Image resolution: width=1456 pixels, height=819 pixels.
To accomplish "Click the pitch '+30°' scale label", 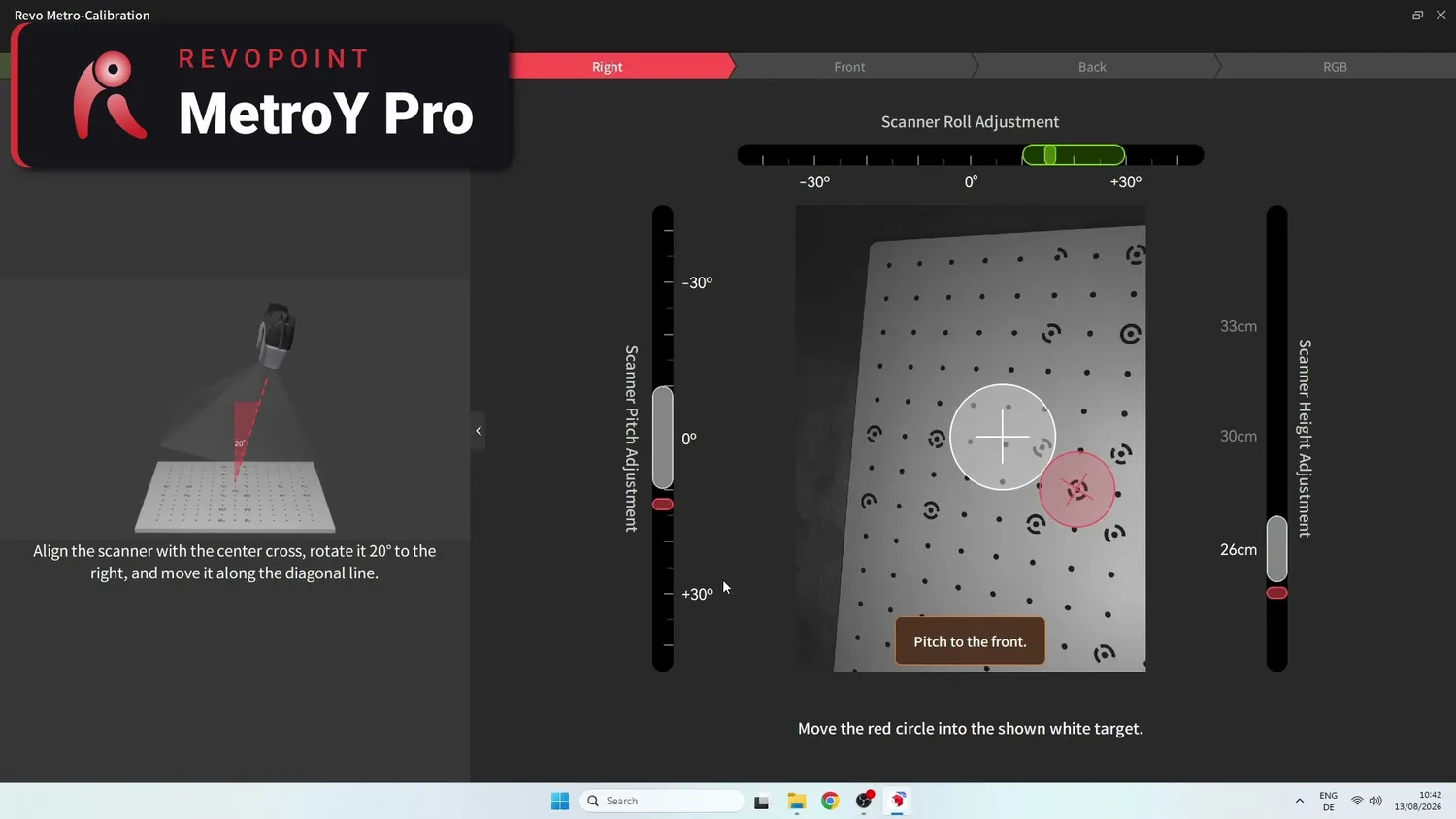I will 697,594.
